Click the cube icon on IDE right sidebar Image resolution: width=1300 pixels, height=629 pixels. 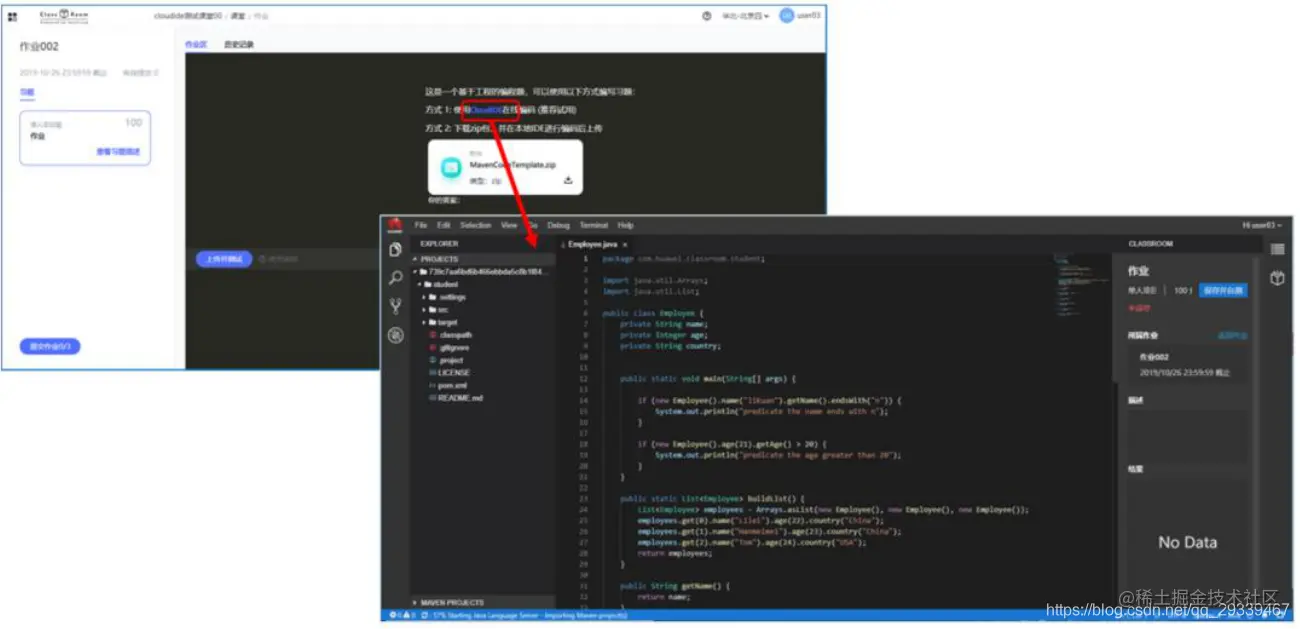1277,278
